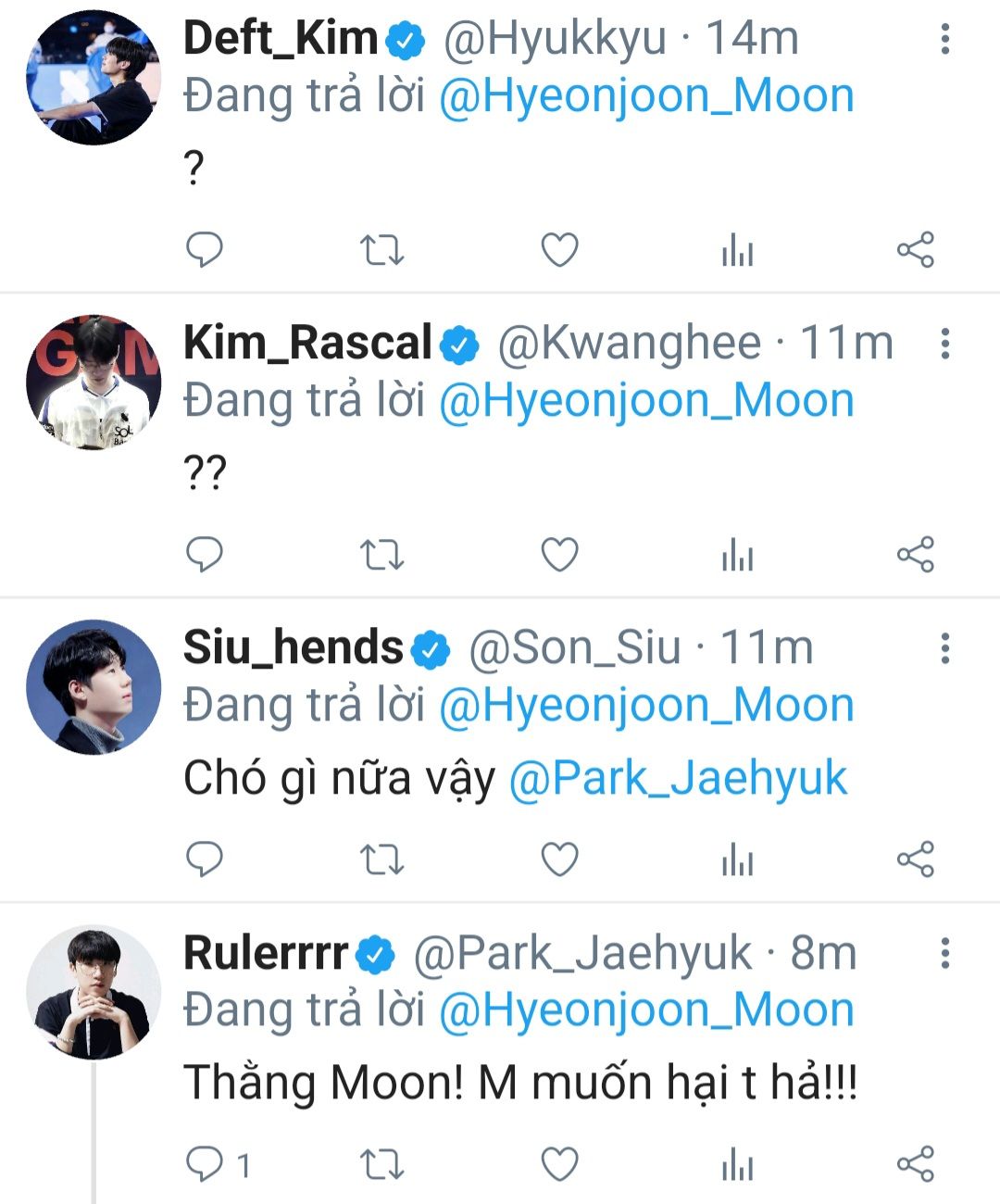Like Kim_Rascal's reply tweet
This screenshot has width=1000, height=1204.
pyautogui.click(x=559, y=555)
